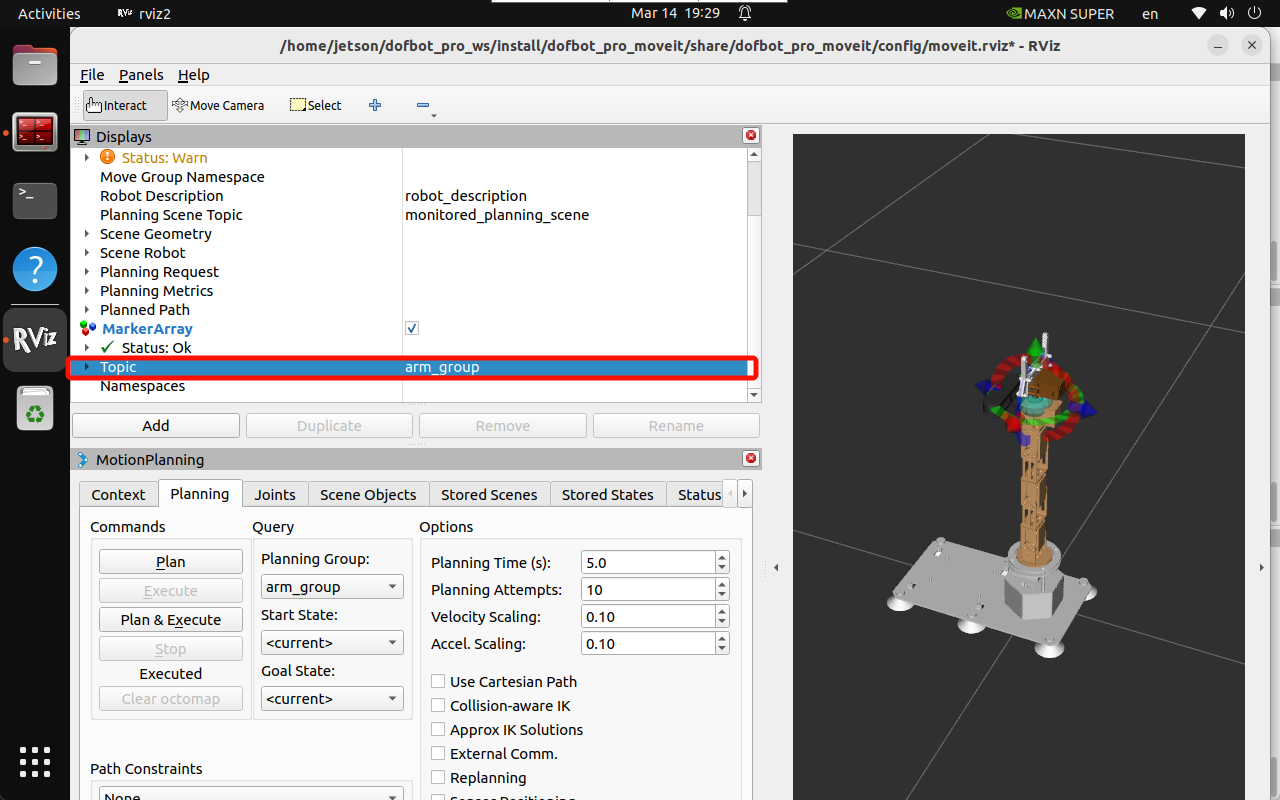Click the Displays panel monitor icon
This screenshot has height=800, width=1280.
[x=82, y=136]
